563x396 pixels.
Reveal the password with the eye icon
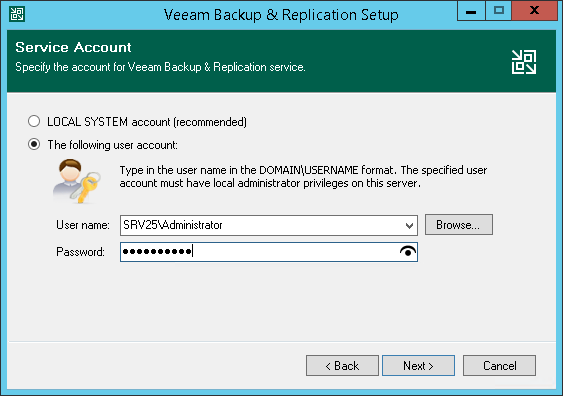(x=408, y=252)
